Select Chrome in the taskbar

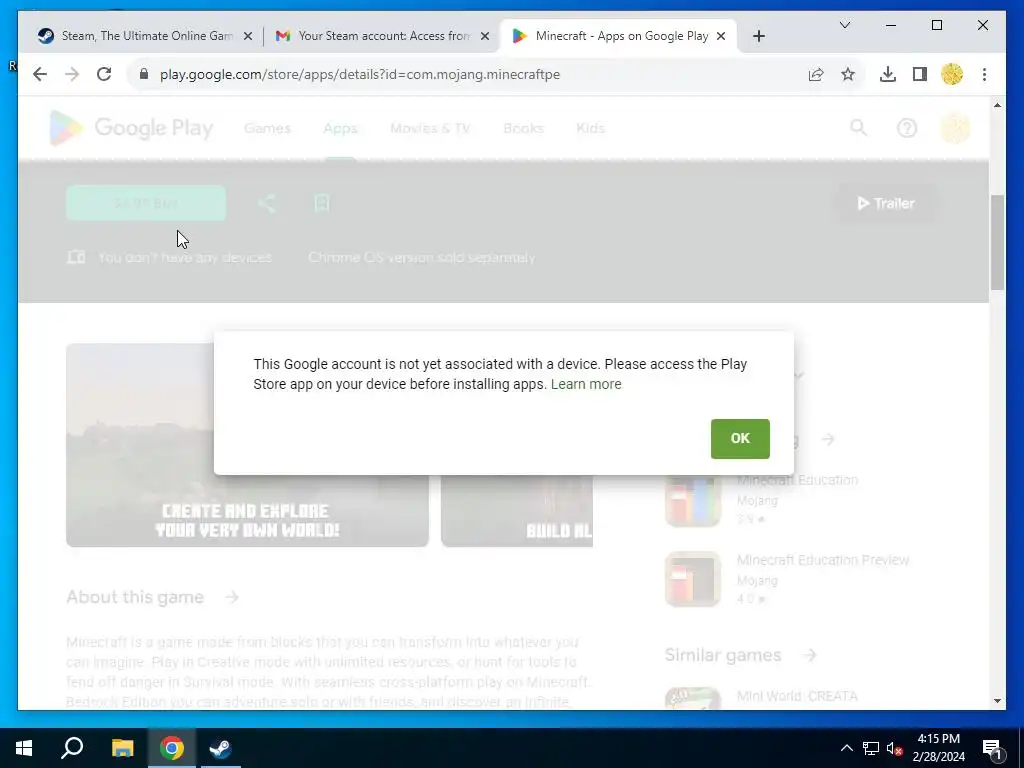[x=172, y=748]
